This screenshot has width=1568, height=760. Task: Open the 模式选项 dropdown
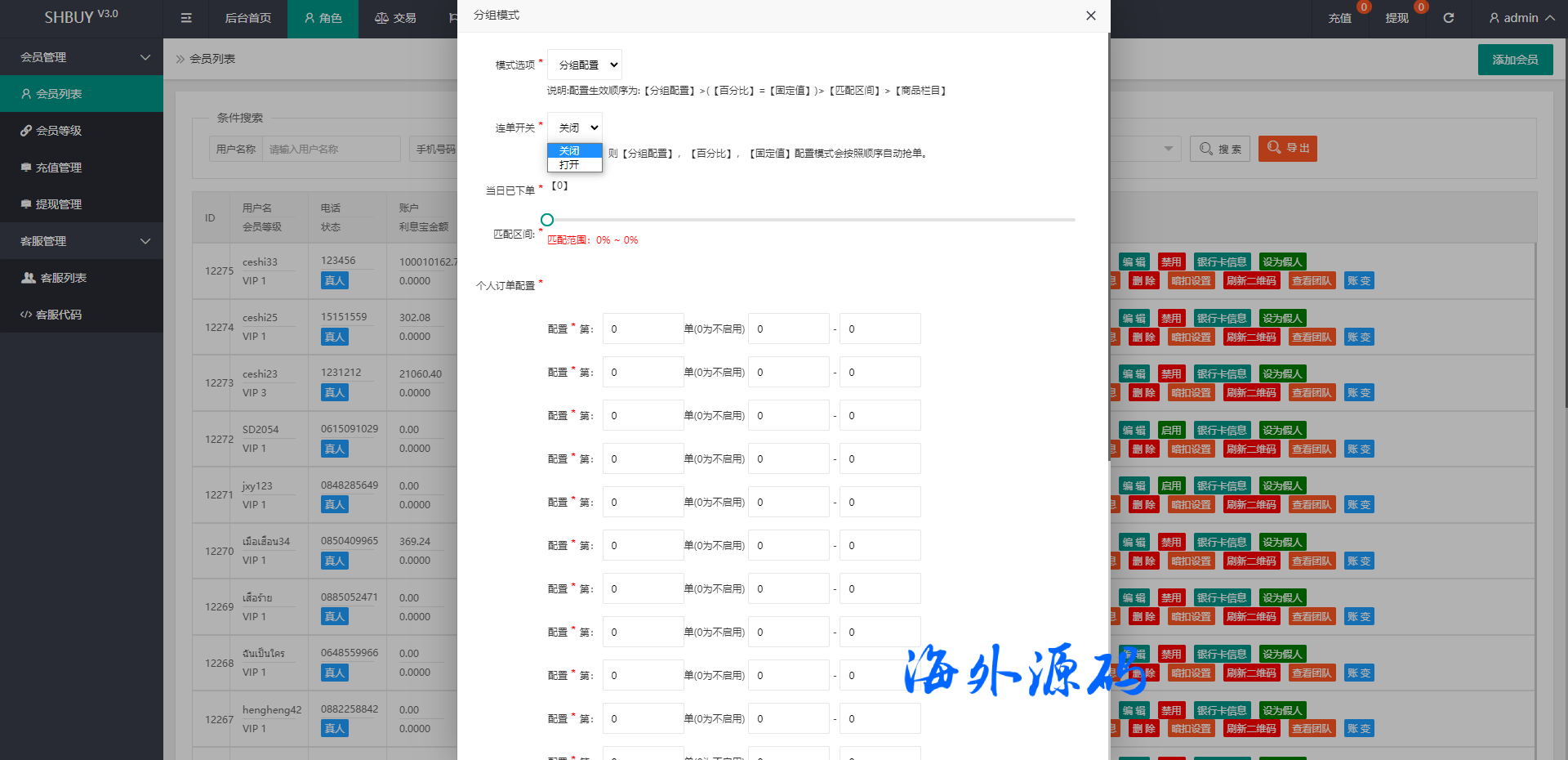pyautogui.click(x=584, y=65)
